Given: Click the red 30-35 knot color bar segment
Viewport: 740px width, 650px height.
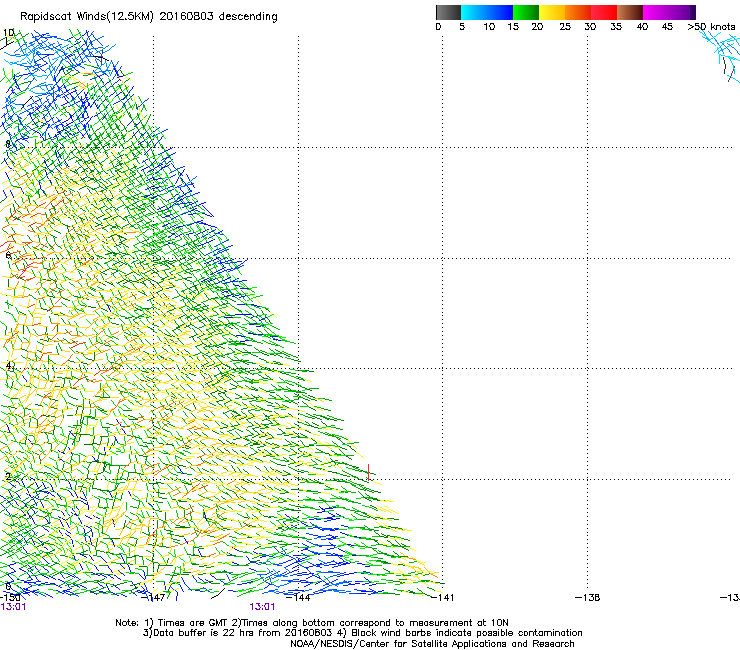Looking at the screenshot, I should click(604, 12).
